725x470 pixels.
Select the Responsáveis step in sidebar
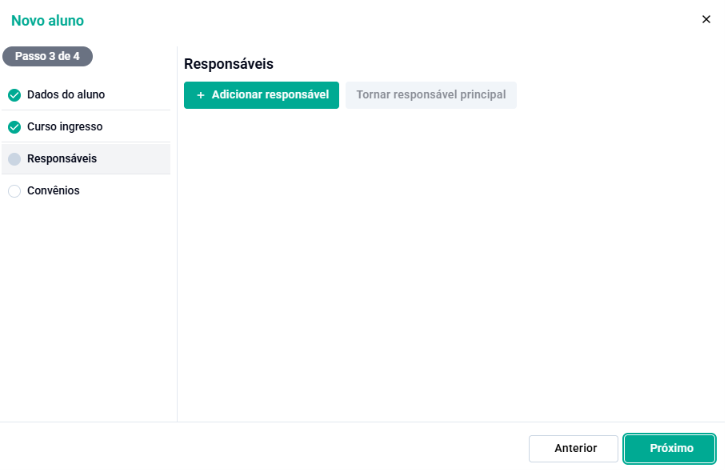pos(86,159)
